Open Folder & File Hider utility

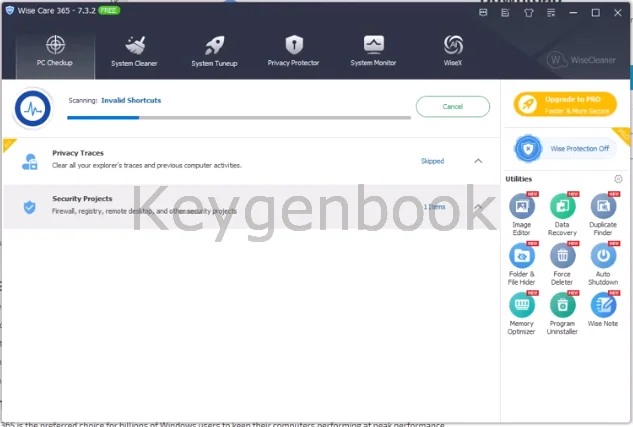(522, 258)
